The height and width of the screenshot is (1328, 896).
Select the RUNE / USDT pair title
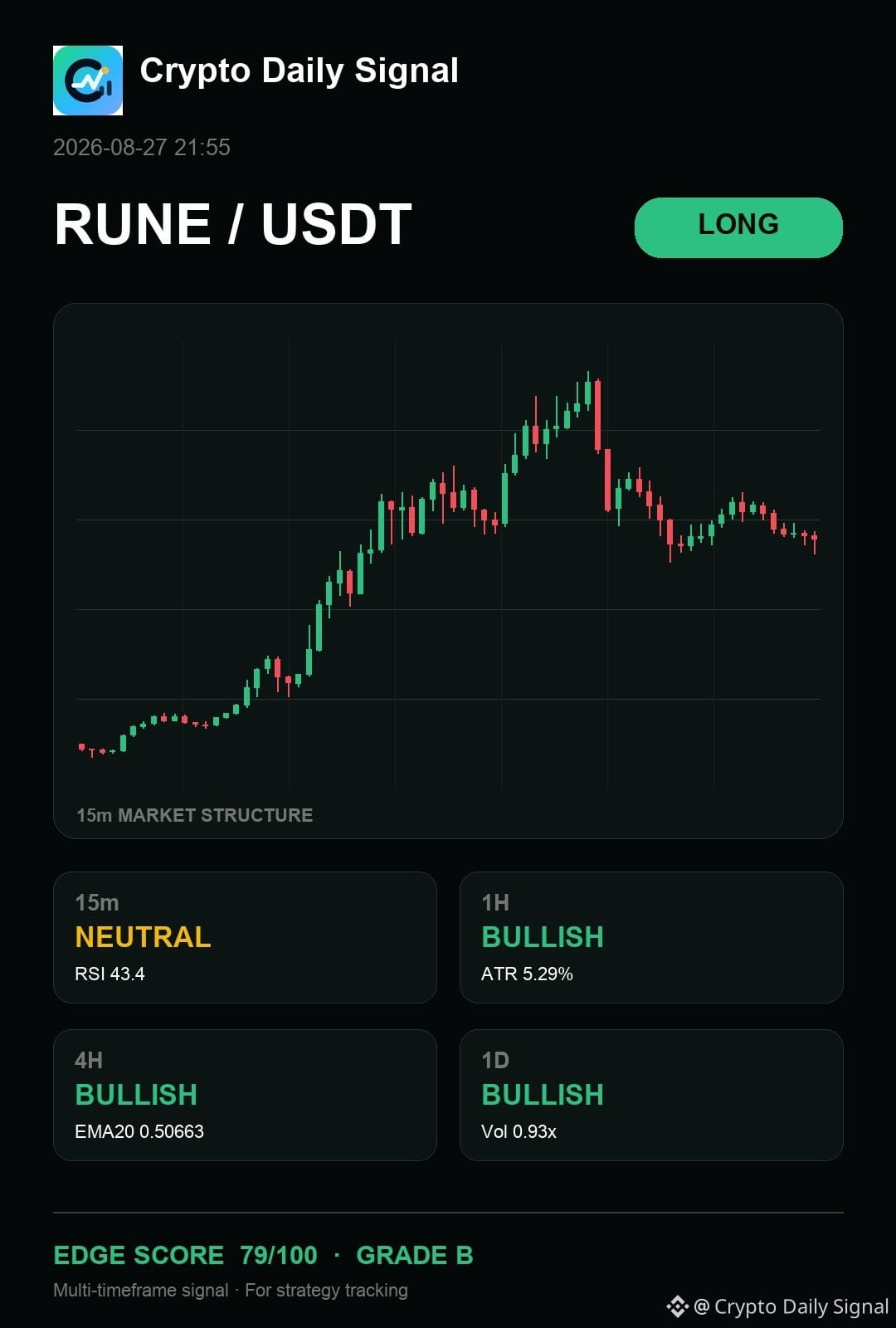point(233,224)
